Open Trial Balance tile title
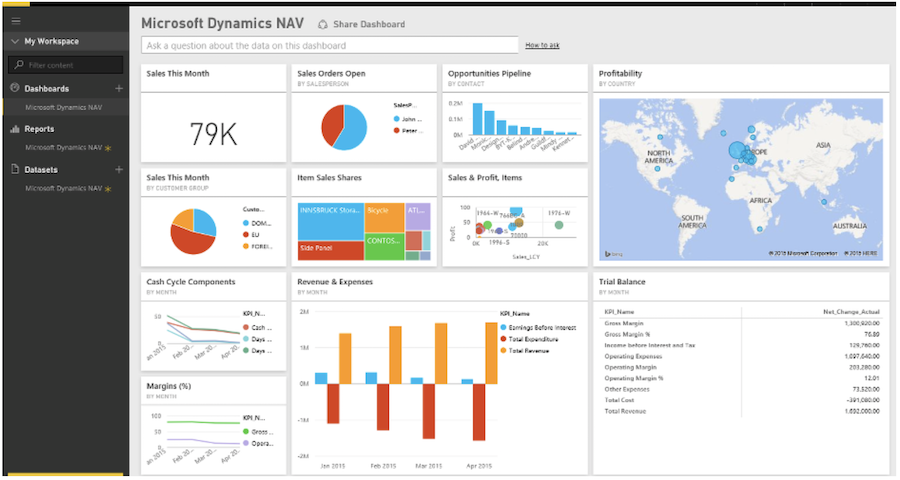900x480 pixels. (622, 282)
